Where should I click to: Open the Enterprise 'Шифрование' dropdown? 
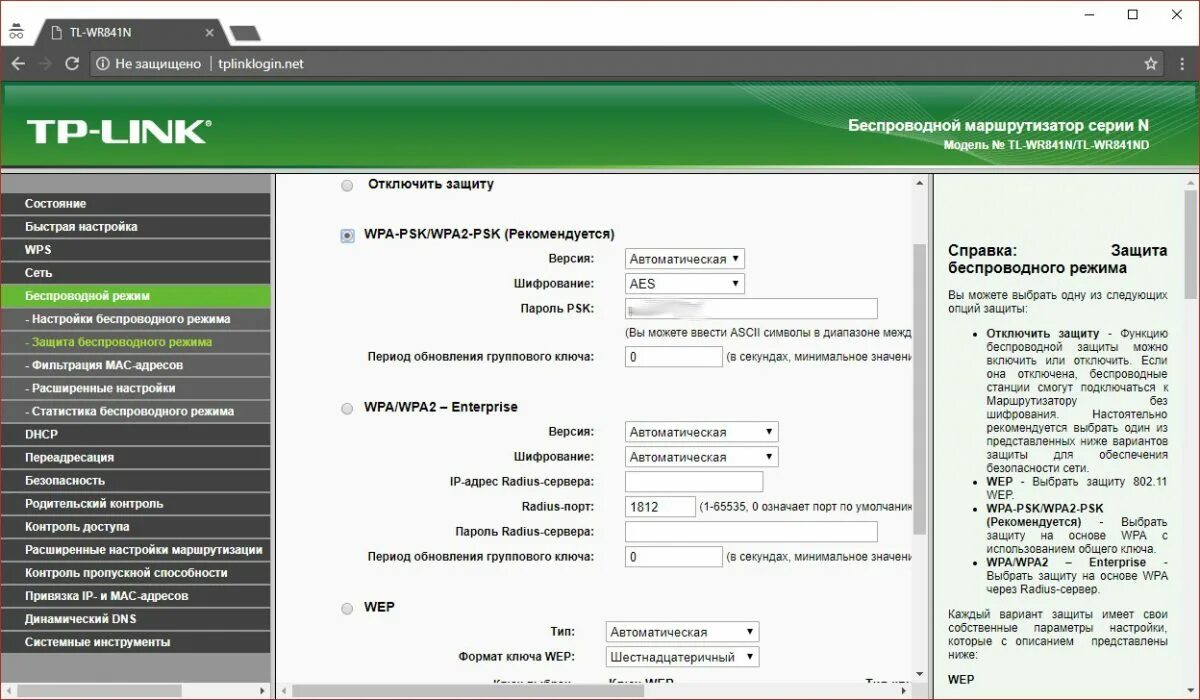click(701, 457)
